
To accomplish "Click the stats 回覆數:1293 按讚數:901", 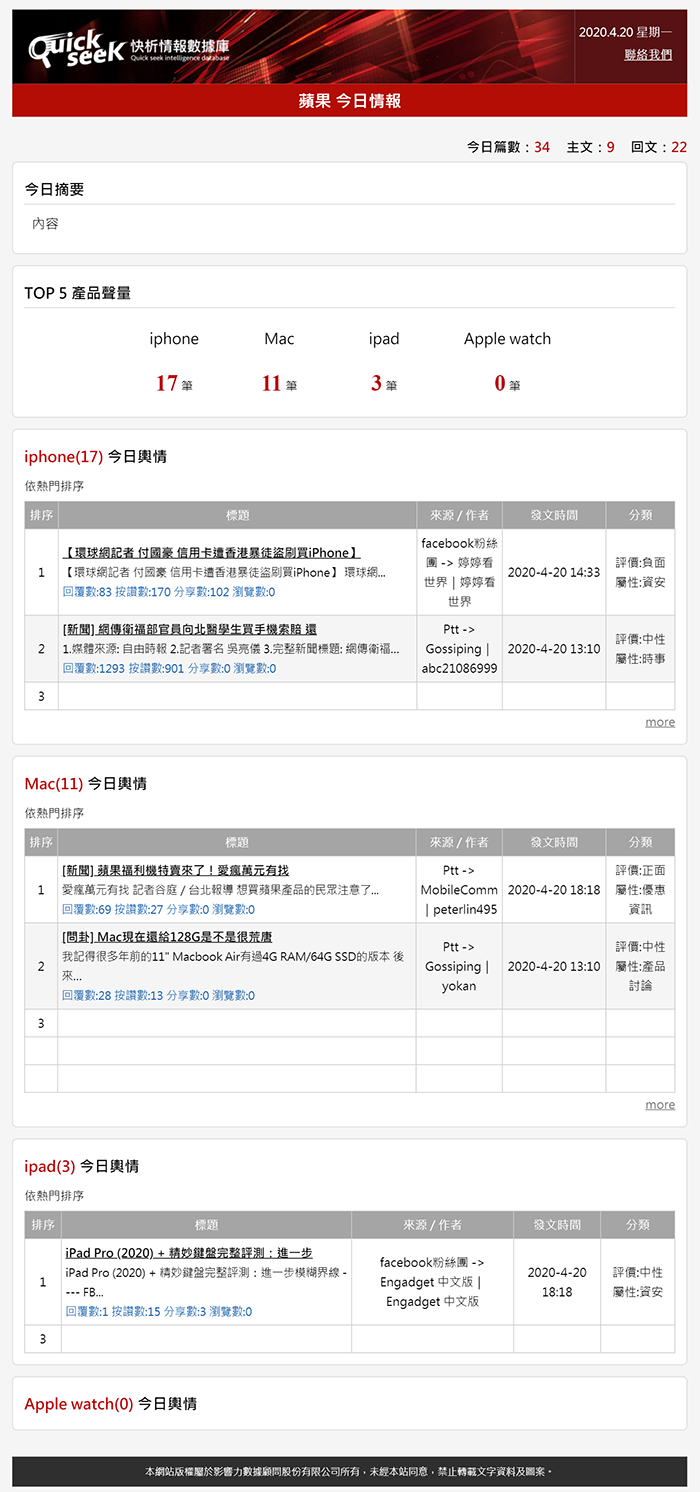I will [169, 668].
